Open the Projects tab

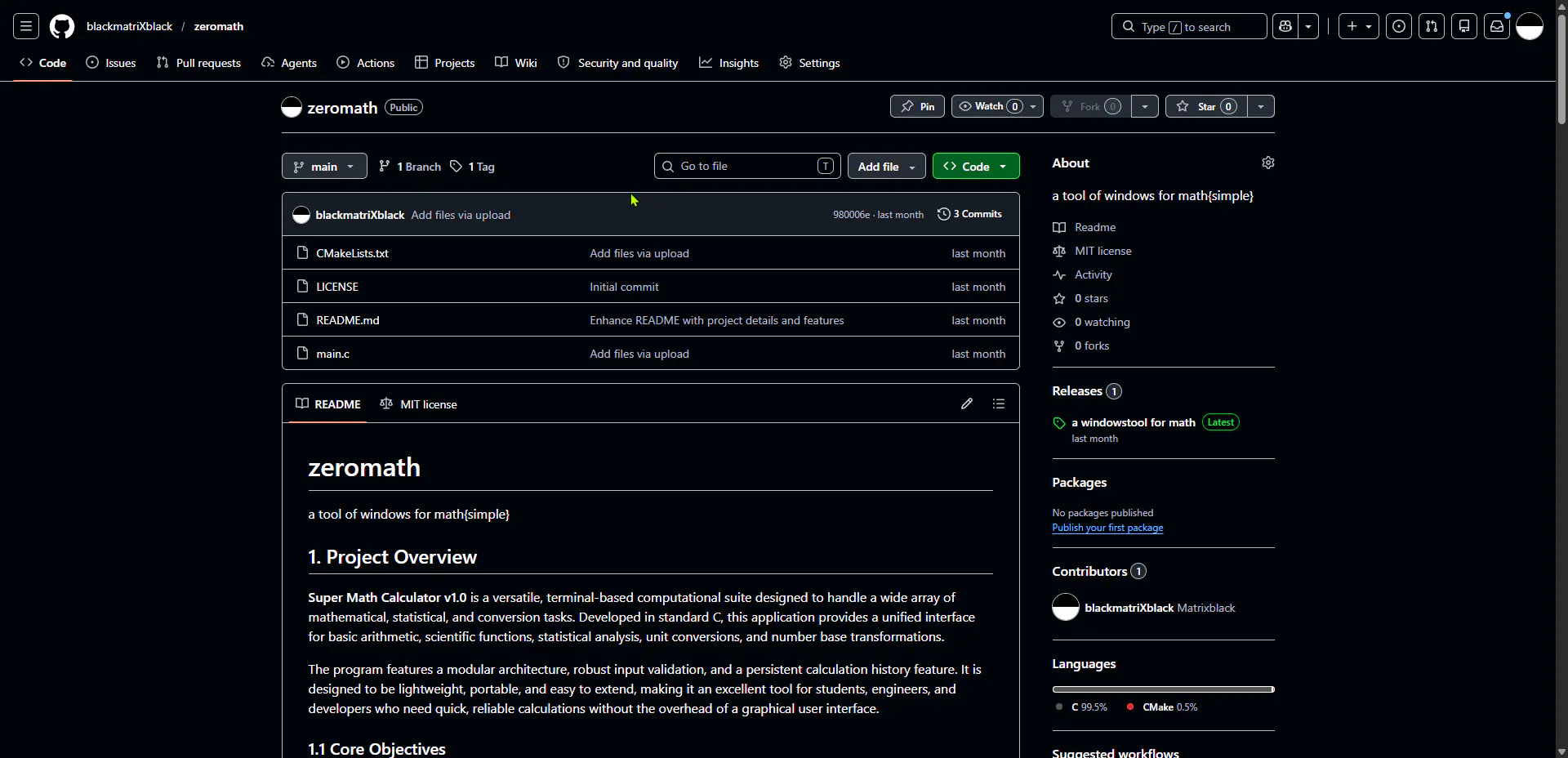444,63
